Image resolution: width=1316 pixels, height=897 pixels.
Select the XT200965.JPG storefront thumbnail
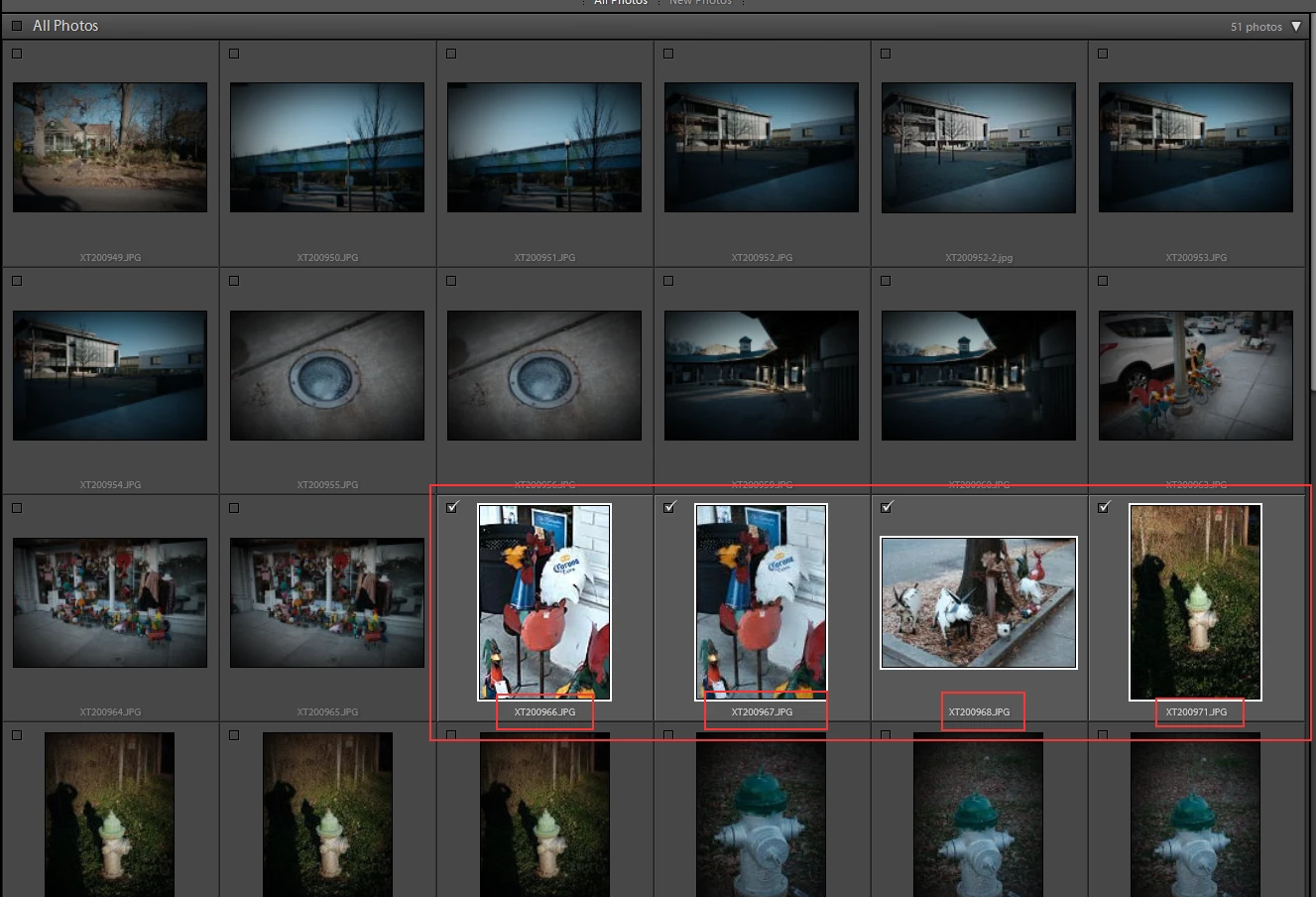[327, 602]
